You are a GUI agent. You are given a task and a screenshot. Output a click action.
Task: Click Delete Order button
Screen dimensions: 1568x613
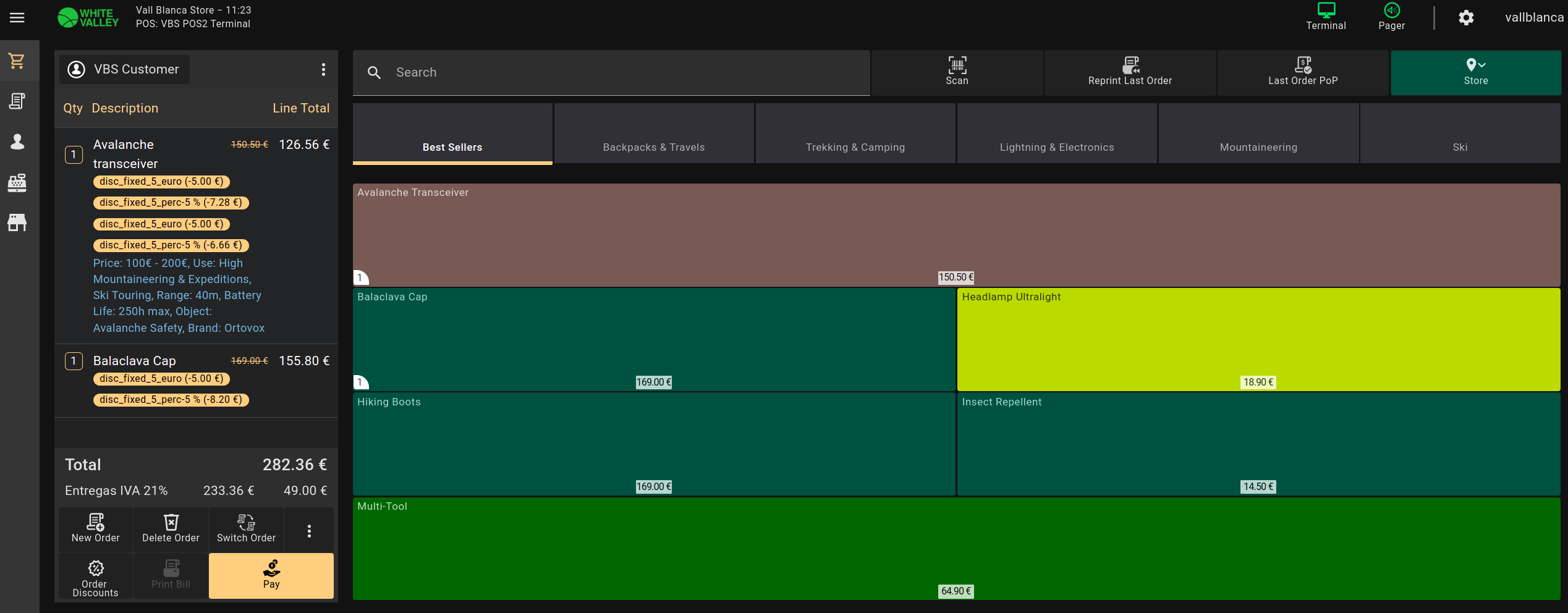coord(171,529)
